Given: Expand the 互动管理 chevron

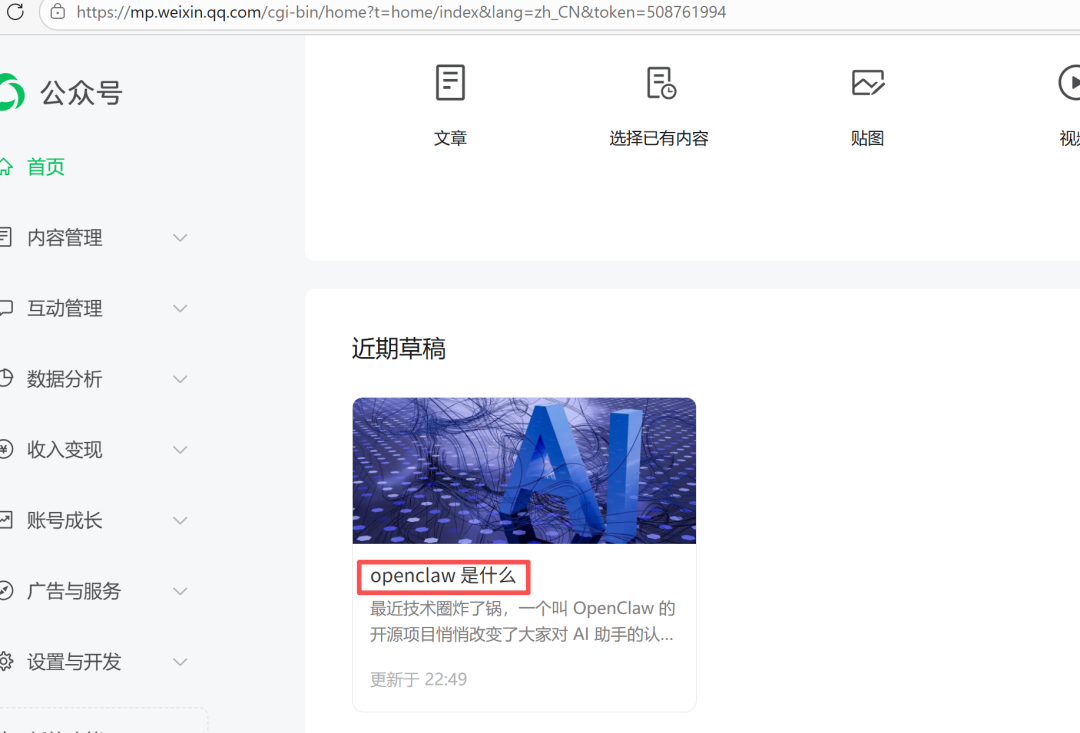Looking at the screenshot, I should tap(180, 308).
